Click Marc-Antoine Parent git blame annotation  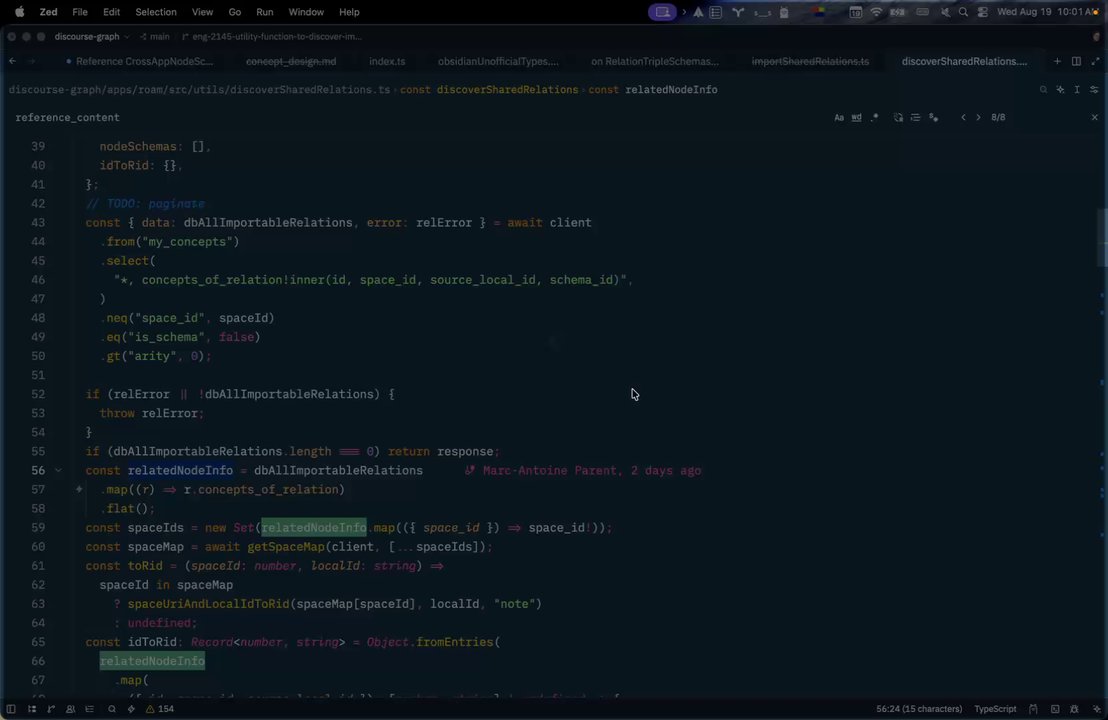coord(583,471)
